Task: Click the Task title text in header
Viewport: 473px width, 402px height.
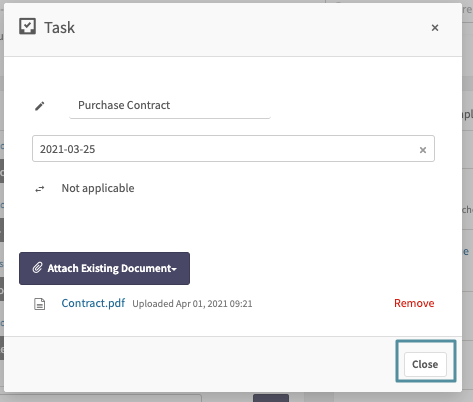Action: click(60, 27)
